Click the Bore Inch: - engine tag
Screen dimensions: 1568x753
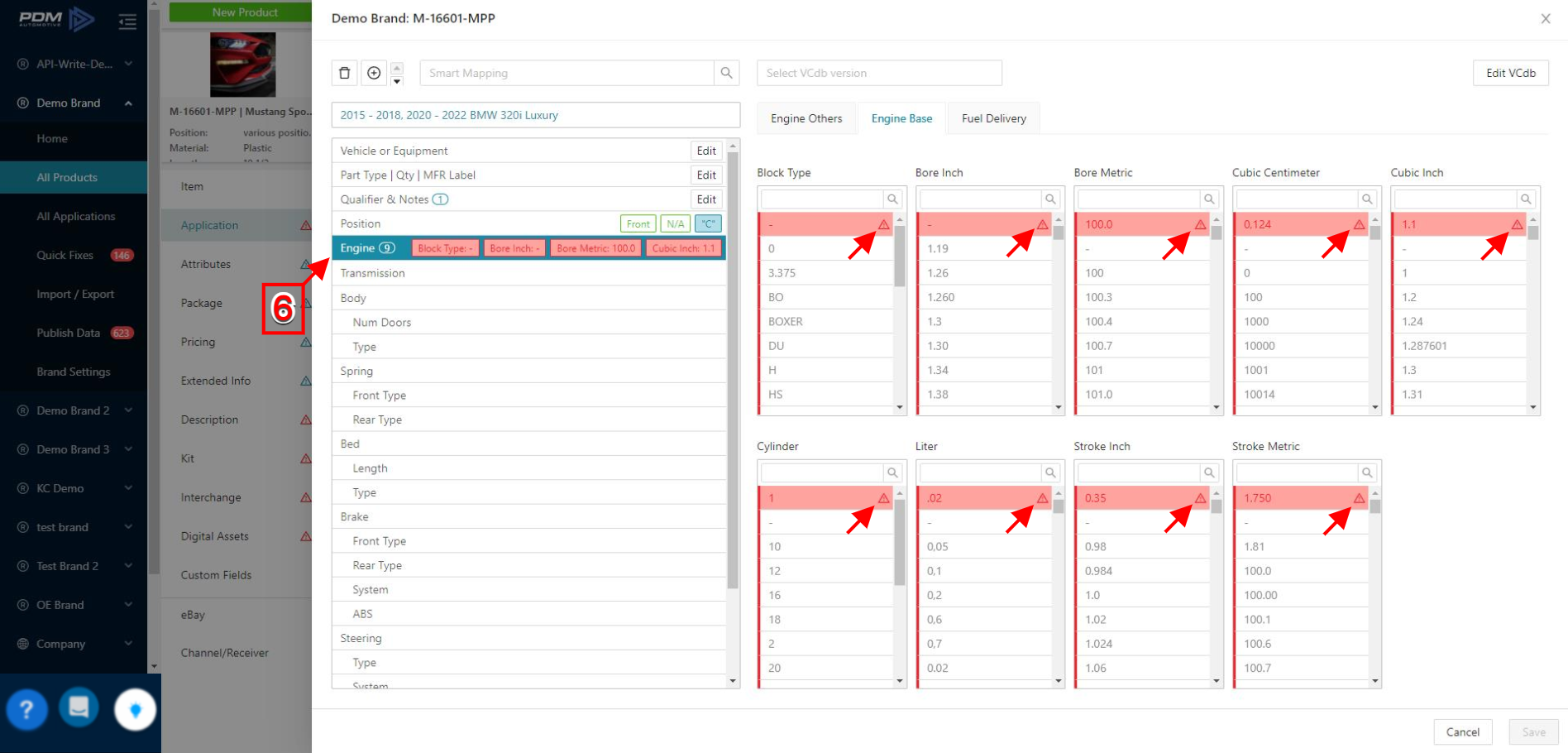[x=514, y=248]
